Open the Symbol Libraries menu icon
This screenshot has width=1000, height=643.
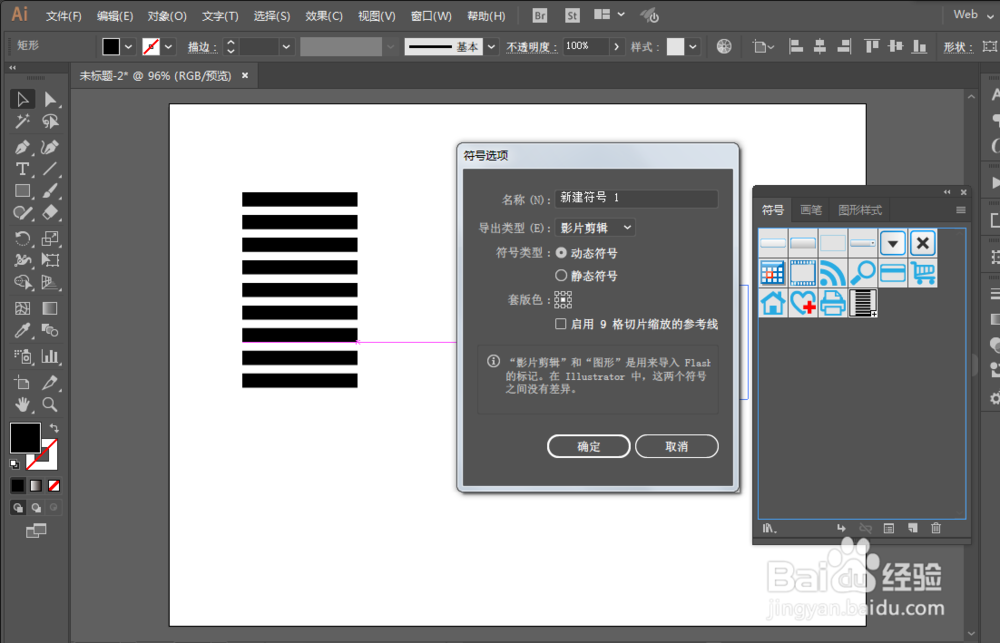click(770, 528)
